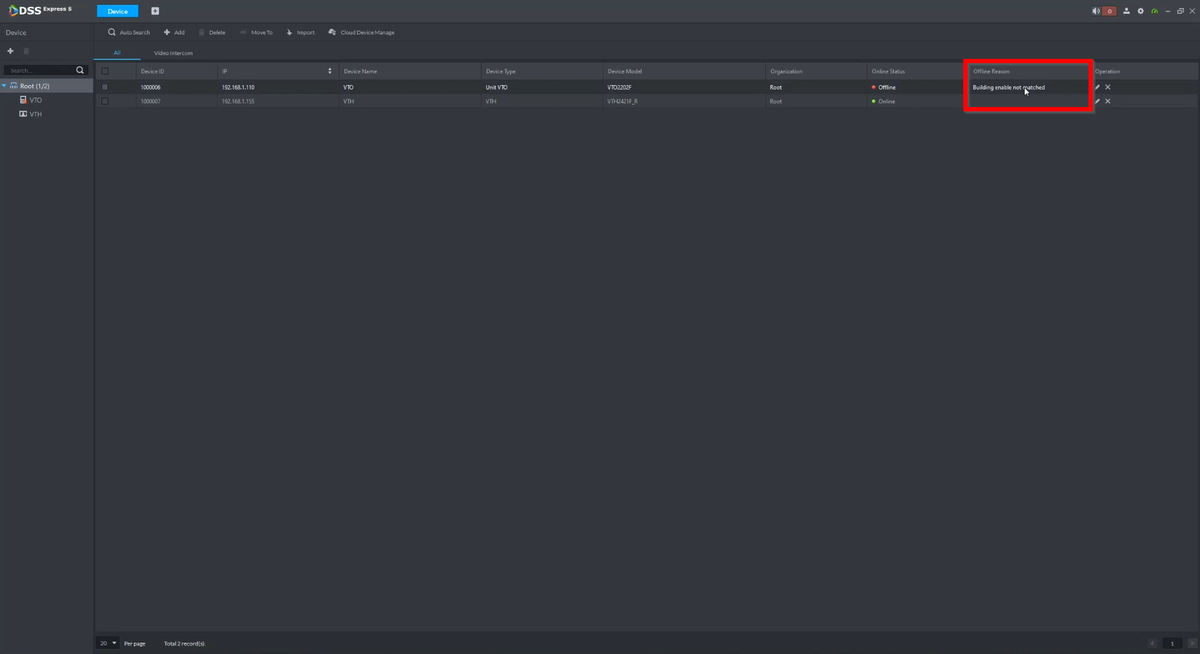Switch to the Video Intercom tab
This screenshot has height=654, width=1200.
173,52
